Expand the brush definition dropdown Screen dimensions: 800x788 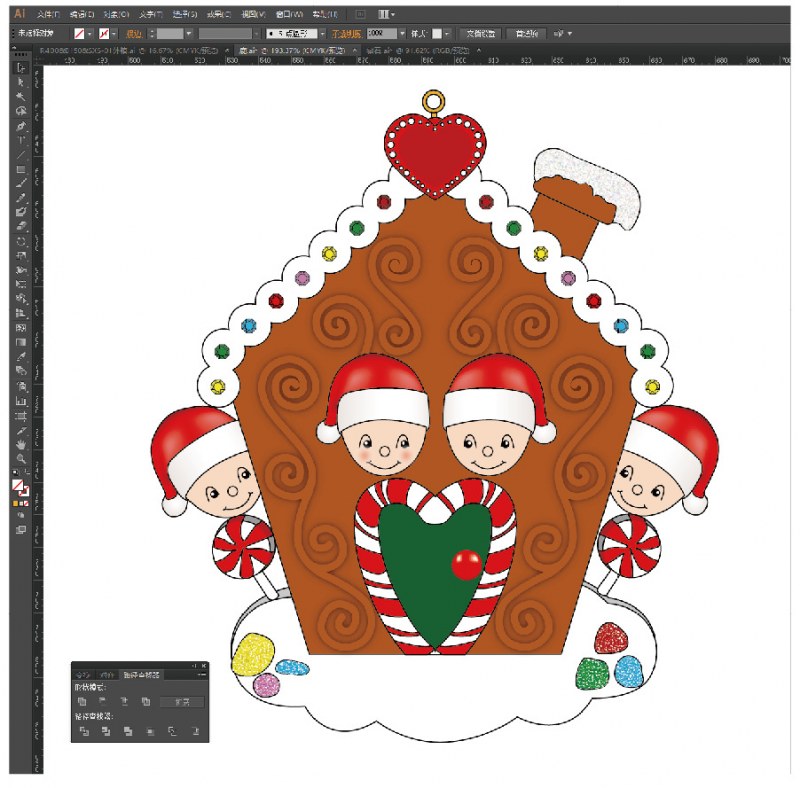321,33
